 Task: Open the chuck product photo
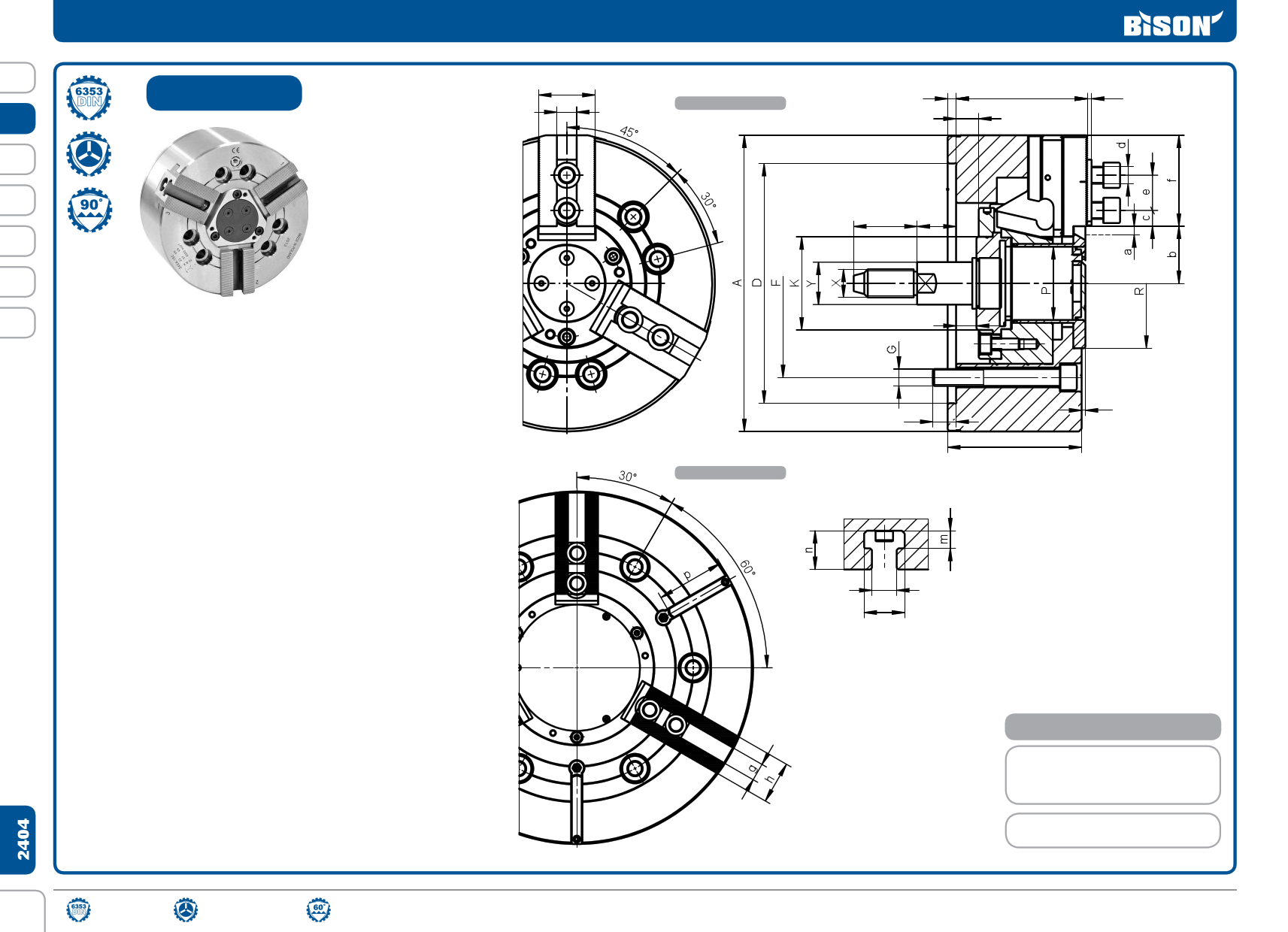(x=224, y=211)
